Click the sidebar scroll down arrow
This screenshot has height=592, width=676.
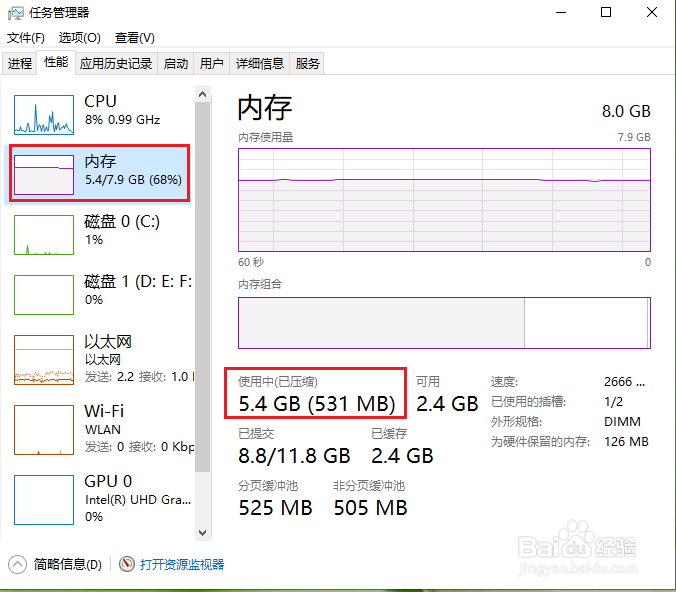203,533
